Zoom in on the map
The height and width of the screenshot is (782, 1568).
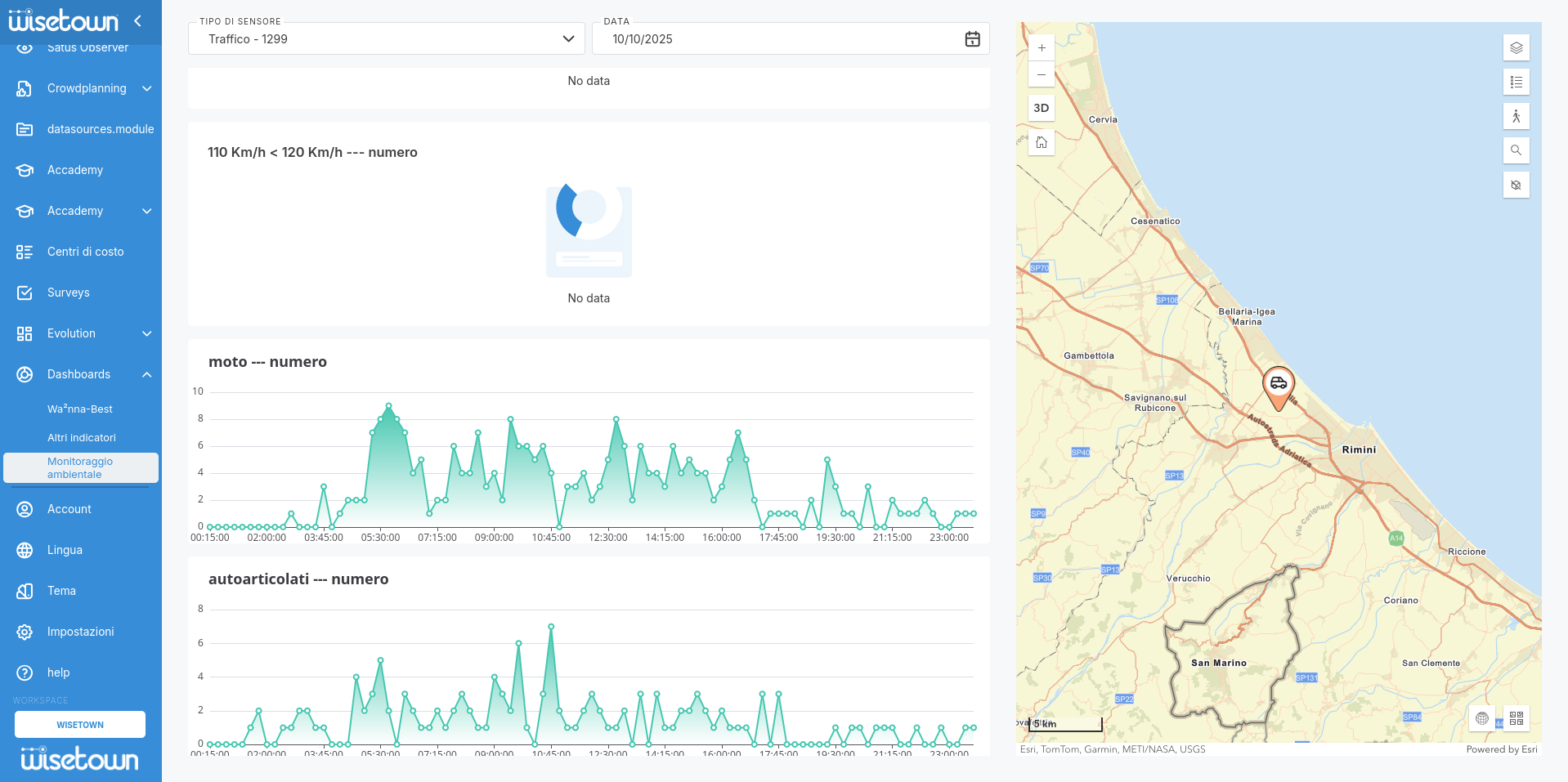[x=1041, y=48]
